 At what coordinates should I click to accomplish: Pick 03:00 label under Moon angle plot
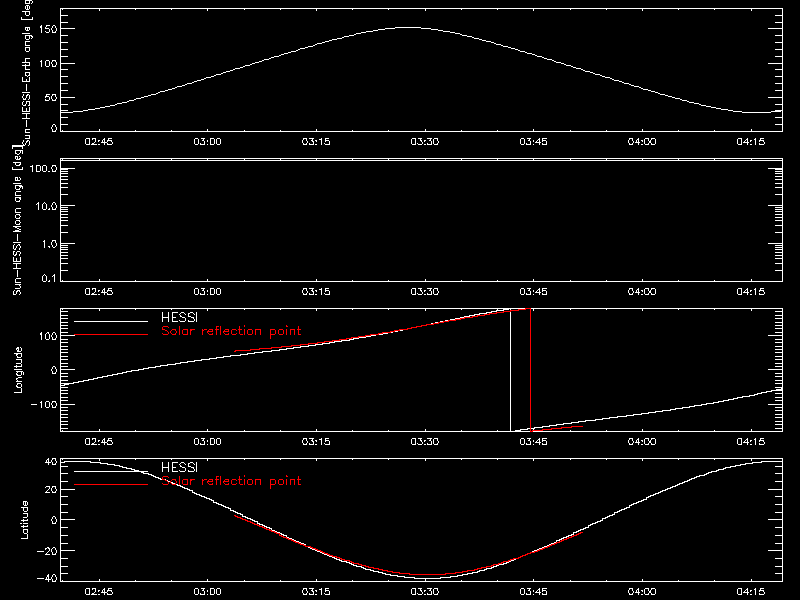click(x=208, y=292)
